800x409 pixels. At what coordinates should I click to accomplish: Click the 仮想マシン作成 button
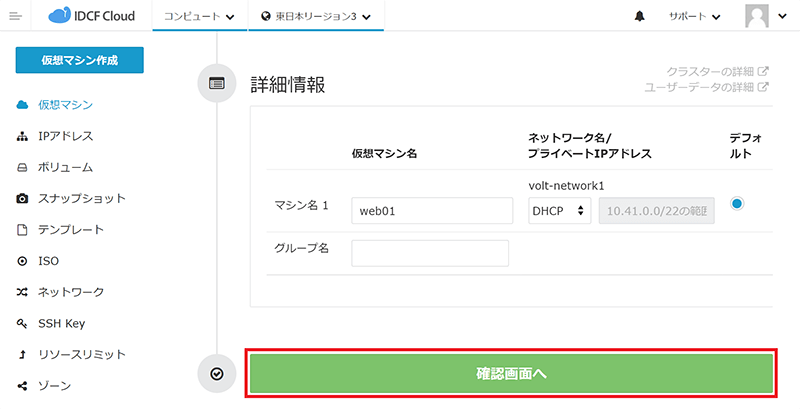pyautogui.click(x=79, y=60)
